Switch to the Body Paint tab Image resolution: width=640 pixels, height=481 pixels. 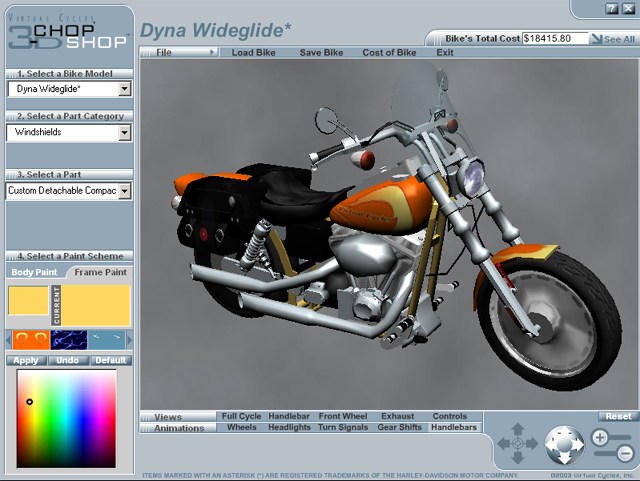[x=35, y=272]
